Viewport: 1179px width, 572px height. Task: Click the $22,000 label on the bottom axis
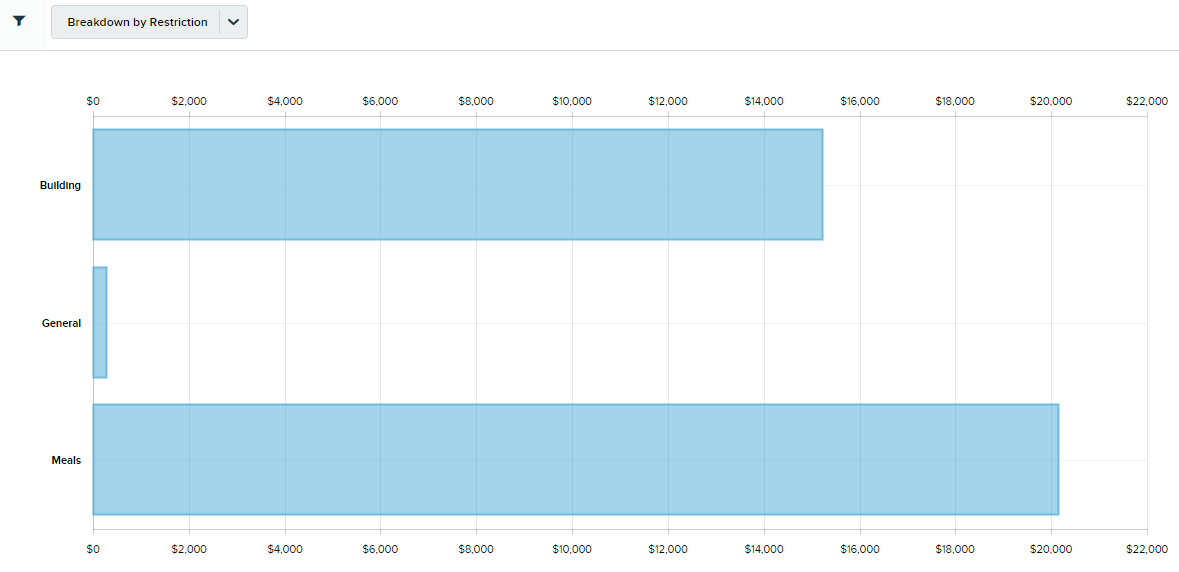(1146, 549)
